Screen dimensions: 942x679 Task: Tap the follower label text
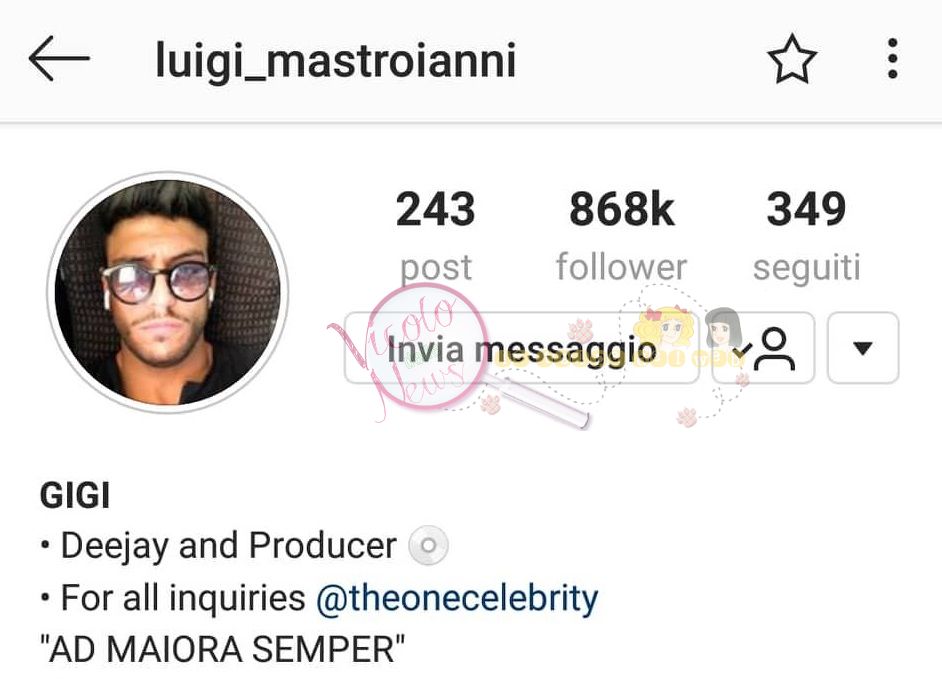pos(621,267)
